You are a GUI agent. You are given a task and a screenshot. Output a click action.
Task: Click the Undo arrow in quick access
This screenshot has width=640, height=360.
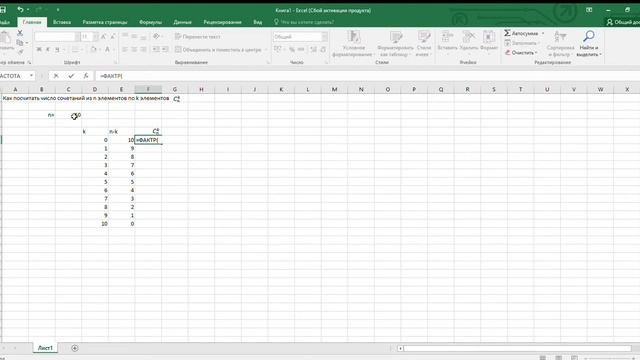pos(20,9)
